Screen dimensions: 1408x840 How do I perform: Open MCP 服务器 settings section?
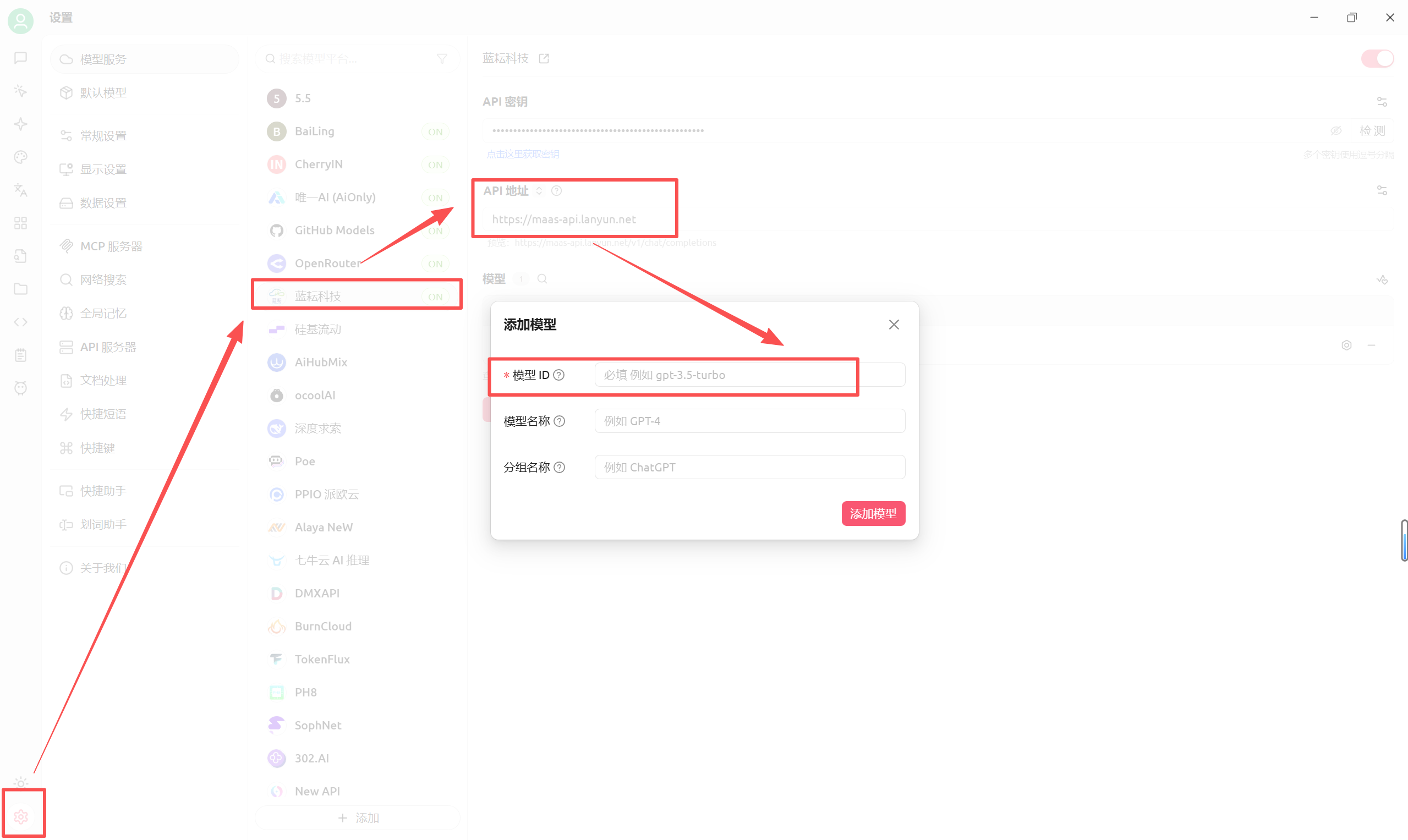coord(144,246)
